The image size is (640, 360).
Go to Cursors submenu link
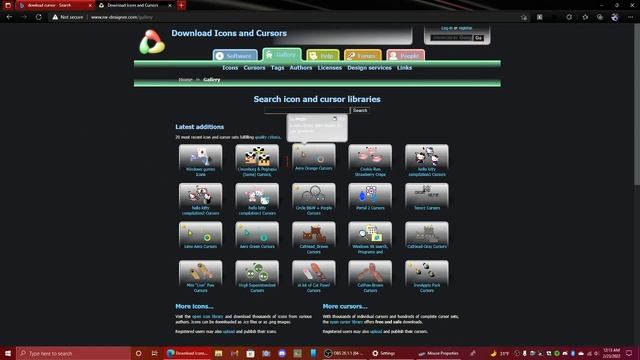pyautogui.click(x=254, y=68)
